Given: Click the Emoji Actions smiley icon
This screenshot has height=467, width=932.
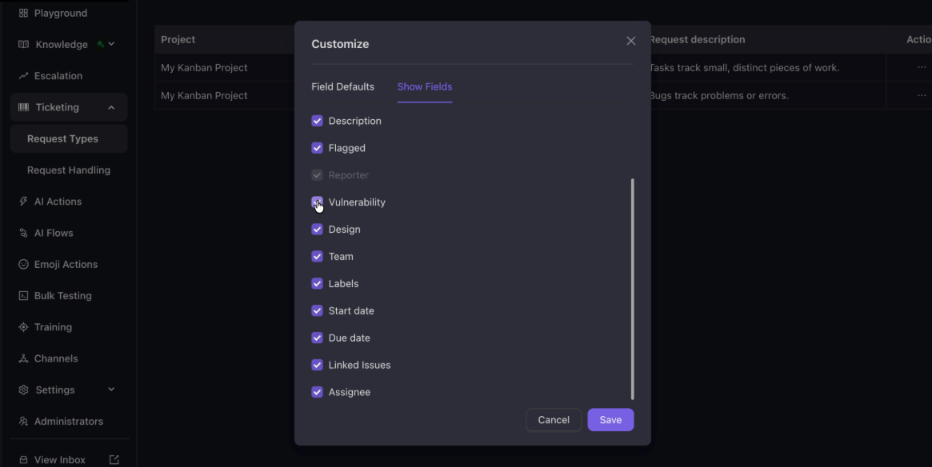Looking at the screenshot, I should pyautogui.click(x=23, y=264).
